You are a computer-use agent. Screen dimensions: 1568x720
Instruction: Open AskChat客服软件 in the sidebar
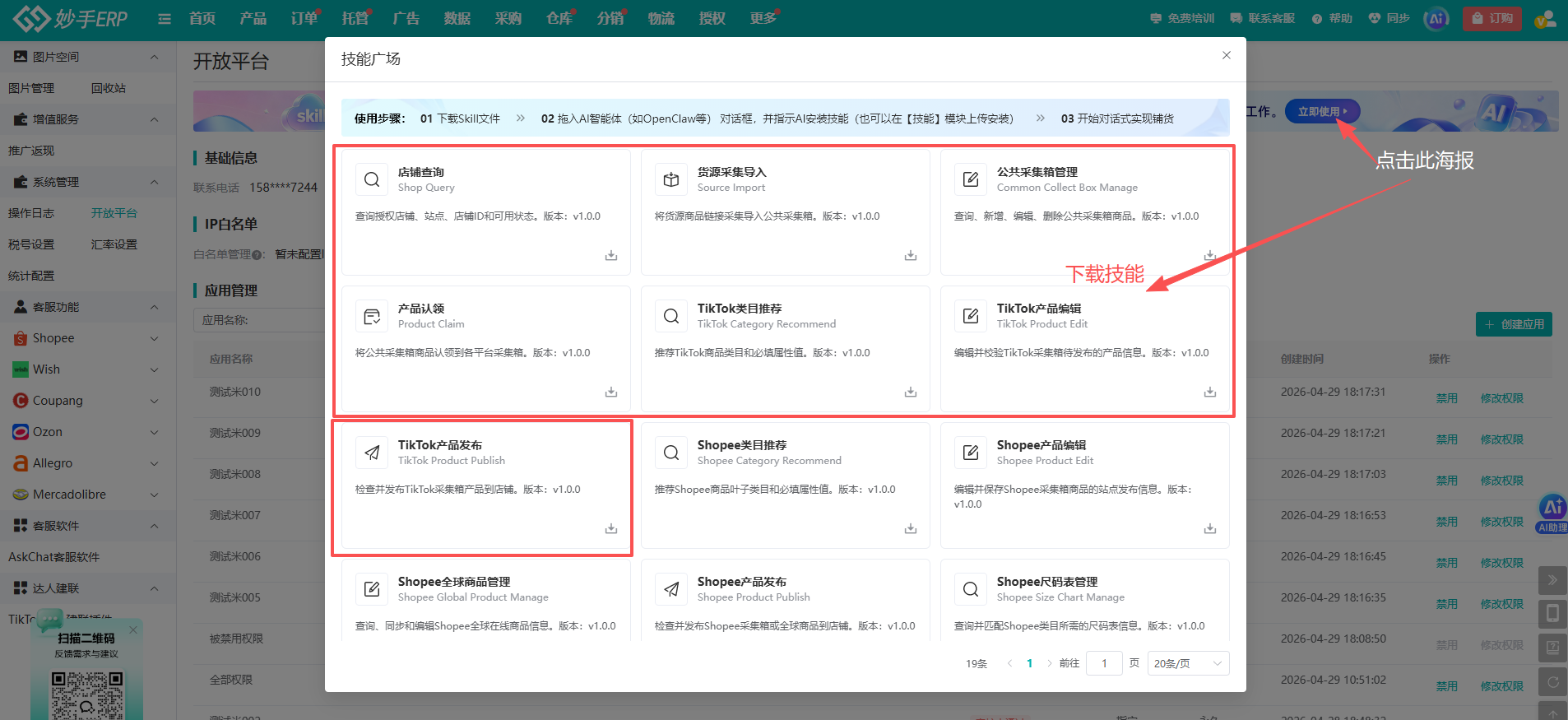click(54, 557)
